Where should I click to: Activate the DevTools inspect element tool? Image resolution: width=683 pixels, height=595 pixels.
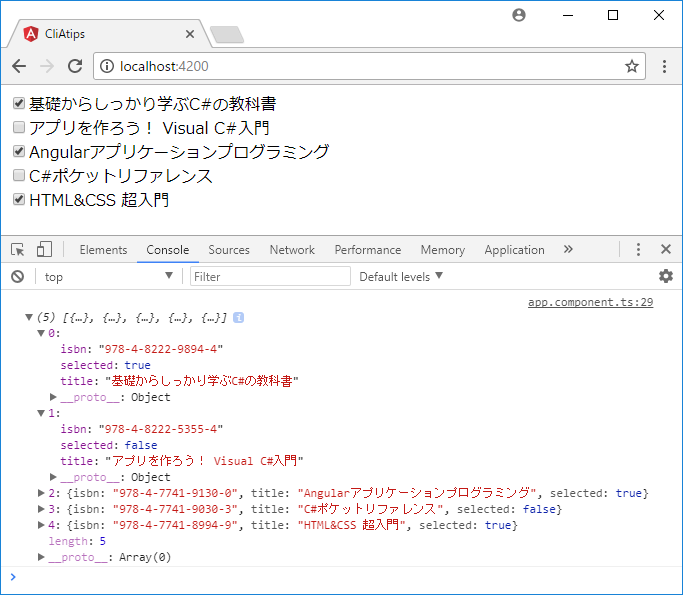tap(18, 250)
